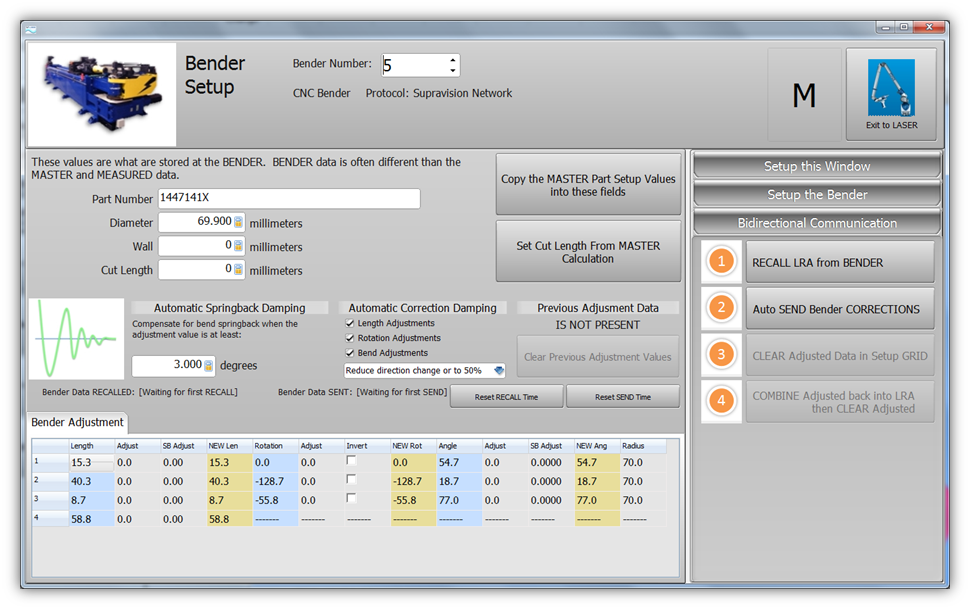This screenshot has height=609, width=970.
Task: Click the Exit to LASER arm icon
Action: coord(890,91)
